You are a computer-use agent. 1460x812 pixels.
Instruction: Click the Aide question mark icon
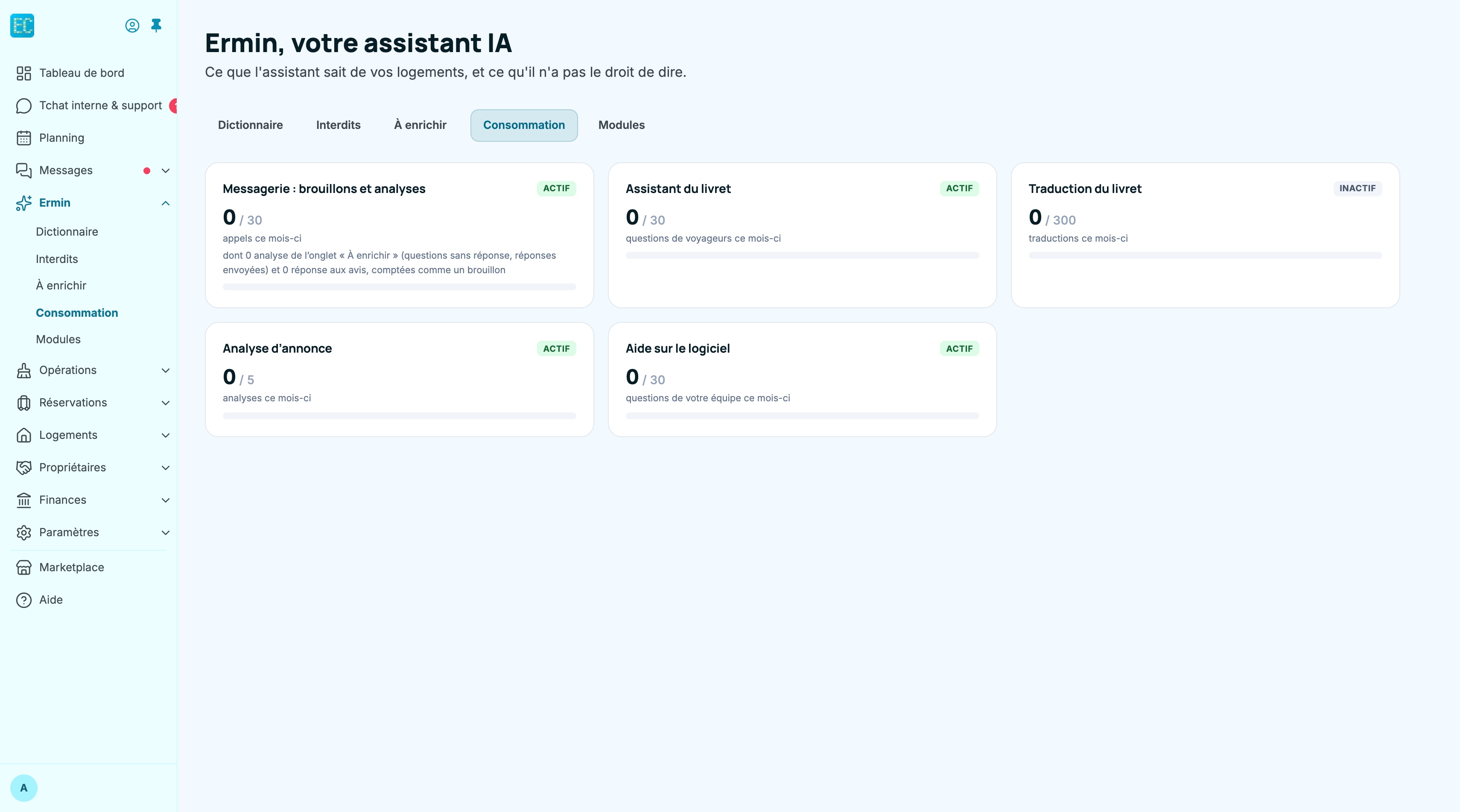(24, 600)
